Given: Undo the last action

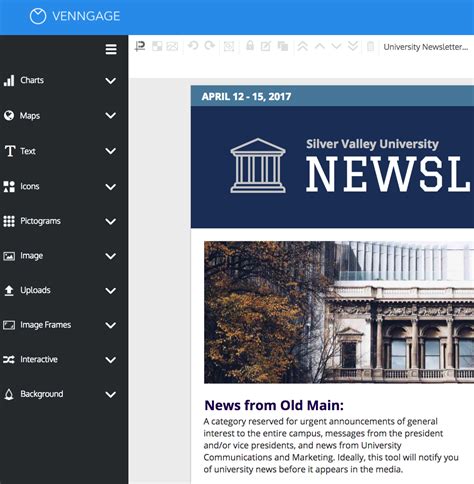Looking at the screenshot, I should pos(193,46).
